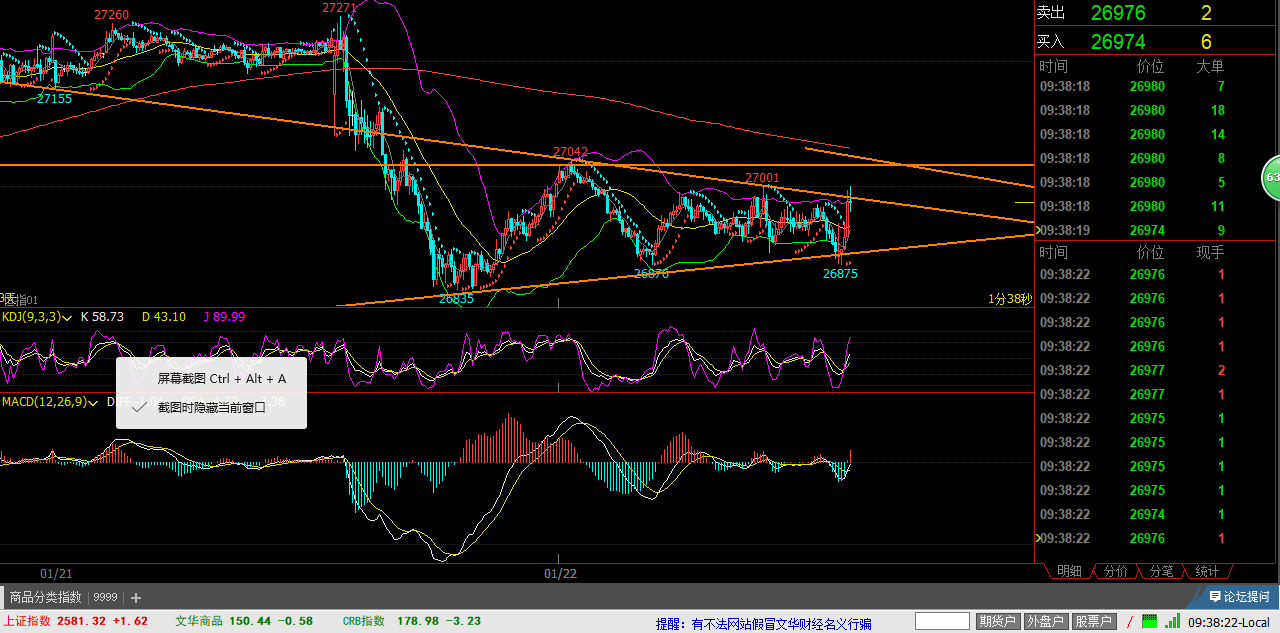Open the 商品分类指数 bottom tab
Viewport: 1280px width, 633px height.
click(45, 597)
